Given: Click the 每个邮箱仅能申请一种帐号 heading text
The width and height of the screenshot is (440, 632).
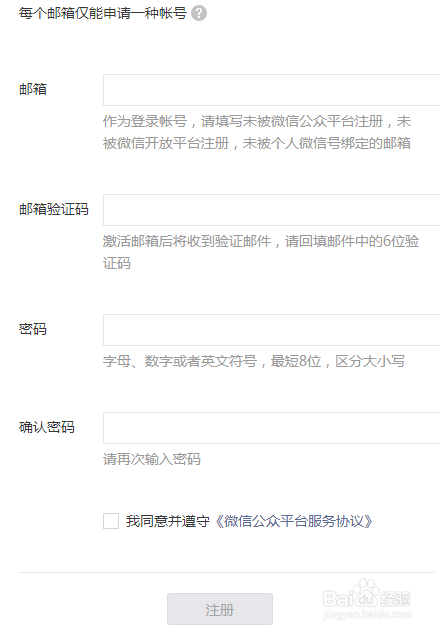Looking at the screenshot, I should (103, 13).
